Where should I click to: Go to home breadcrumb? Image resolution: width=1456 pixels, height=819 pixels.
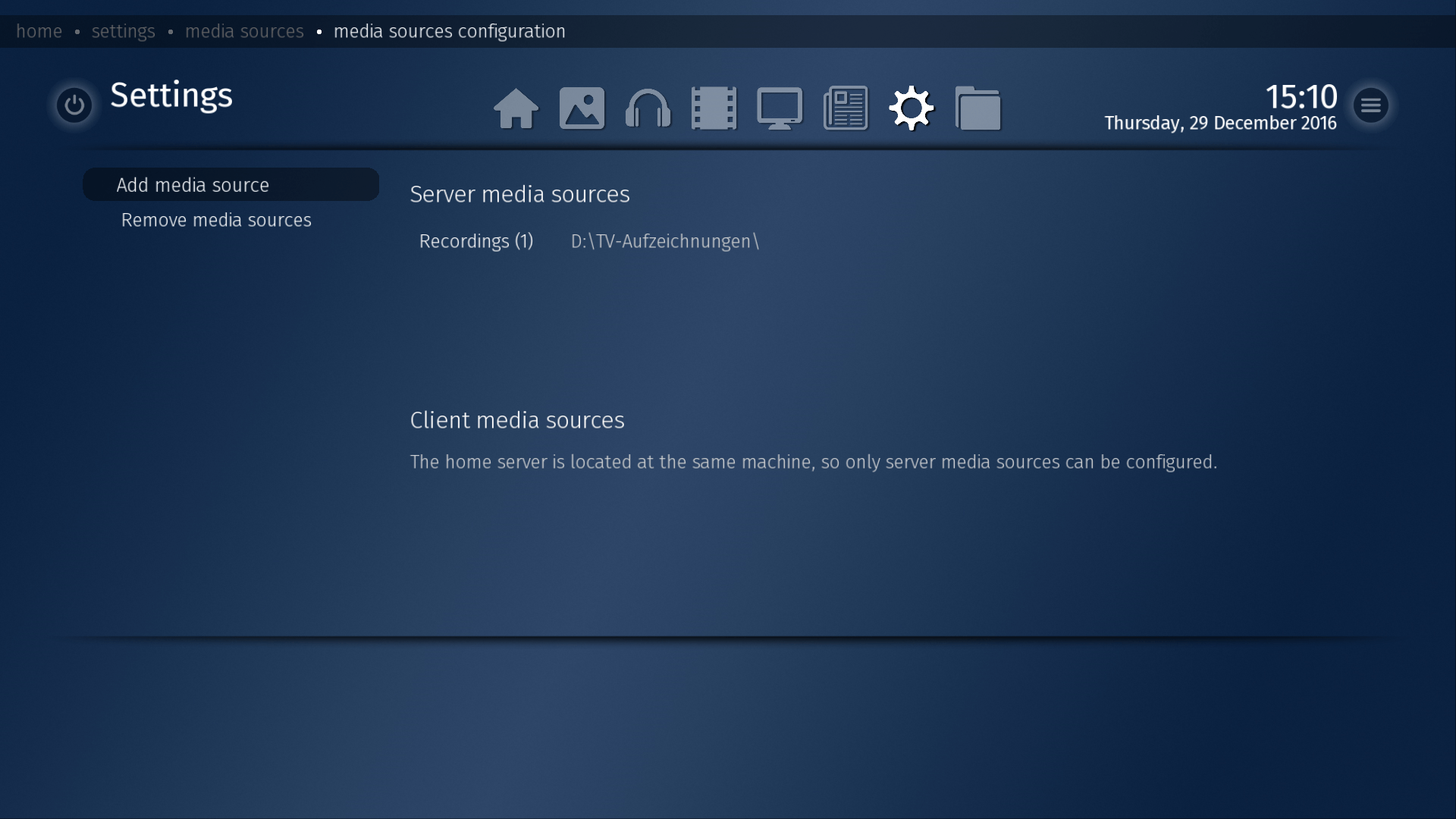coord(39,31)
